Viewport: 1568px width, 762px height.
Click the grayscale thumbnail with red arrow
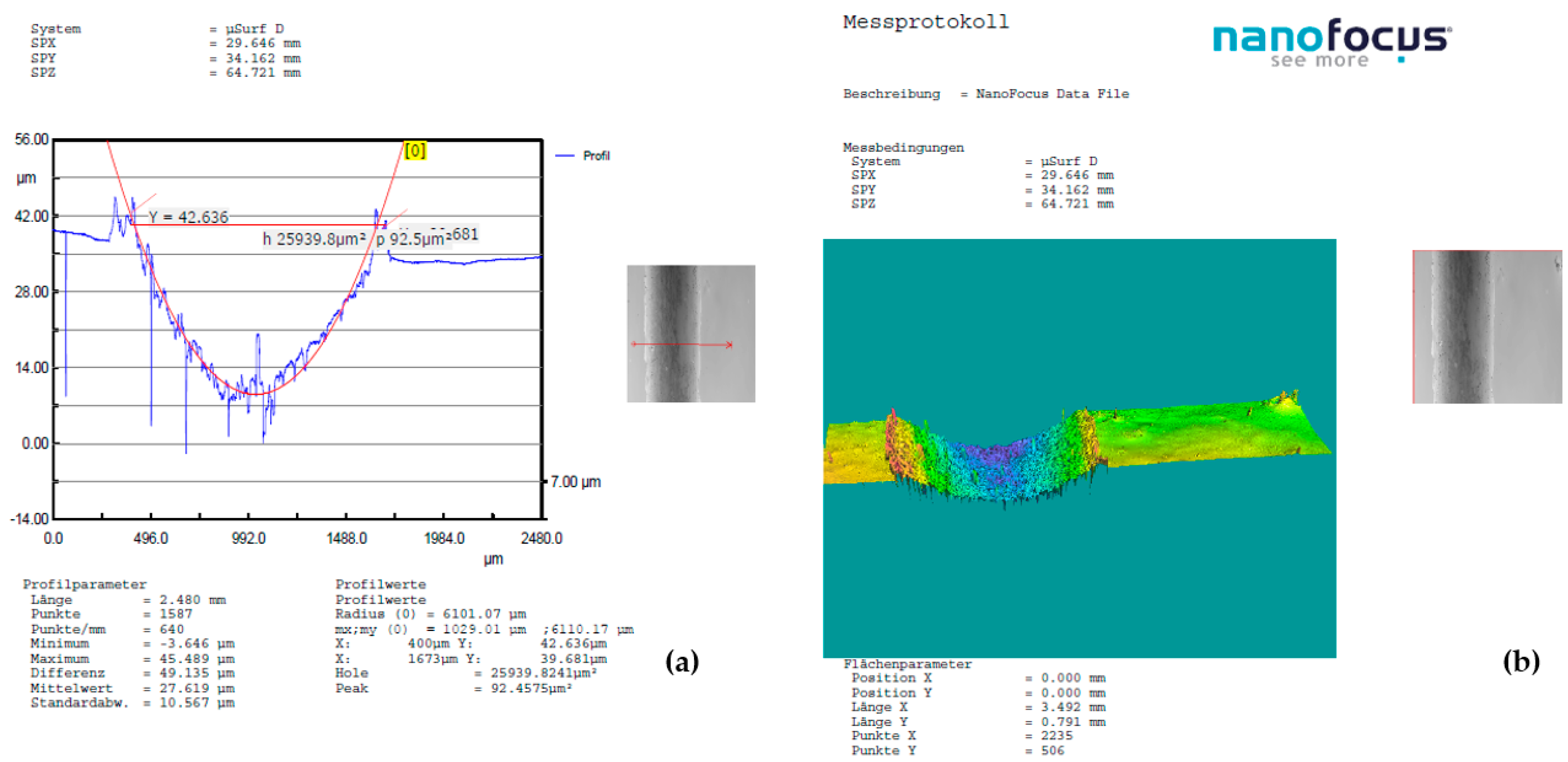coord(691,334)
